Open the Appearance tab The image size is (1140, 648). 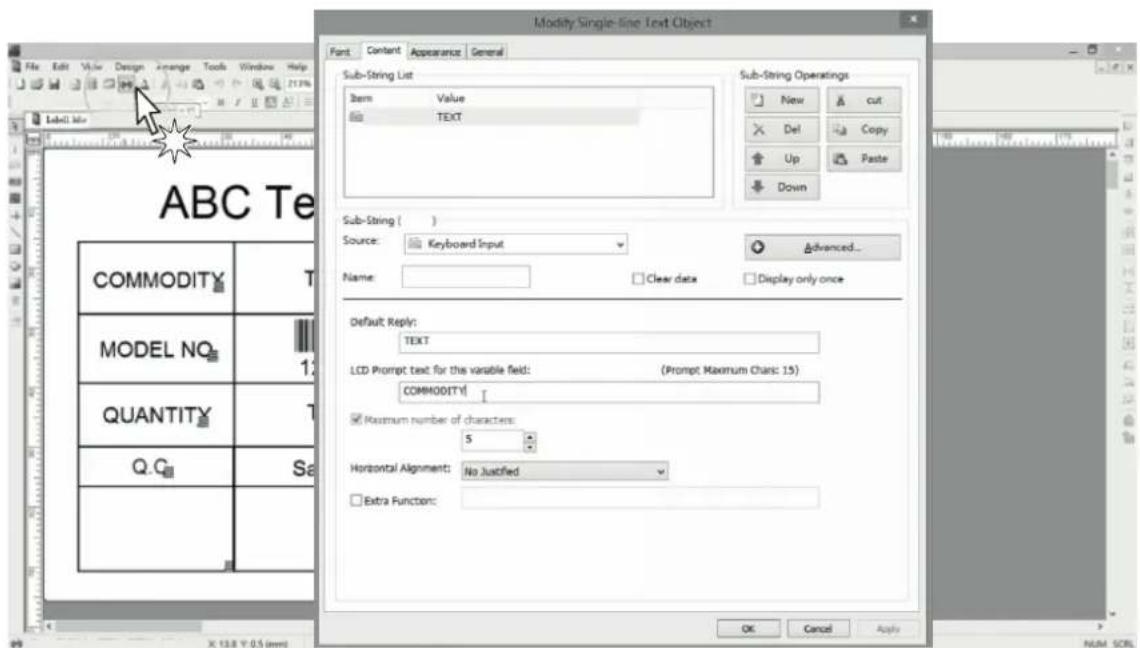435,52
